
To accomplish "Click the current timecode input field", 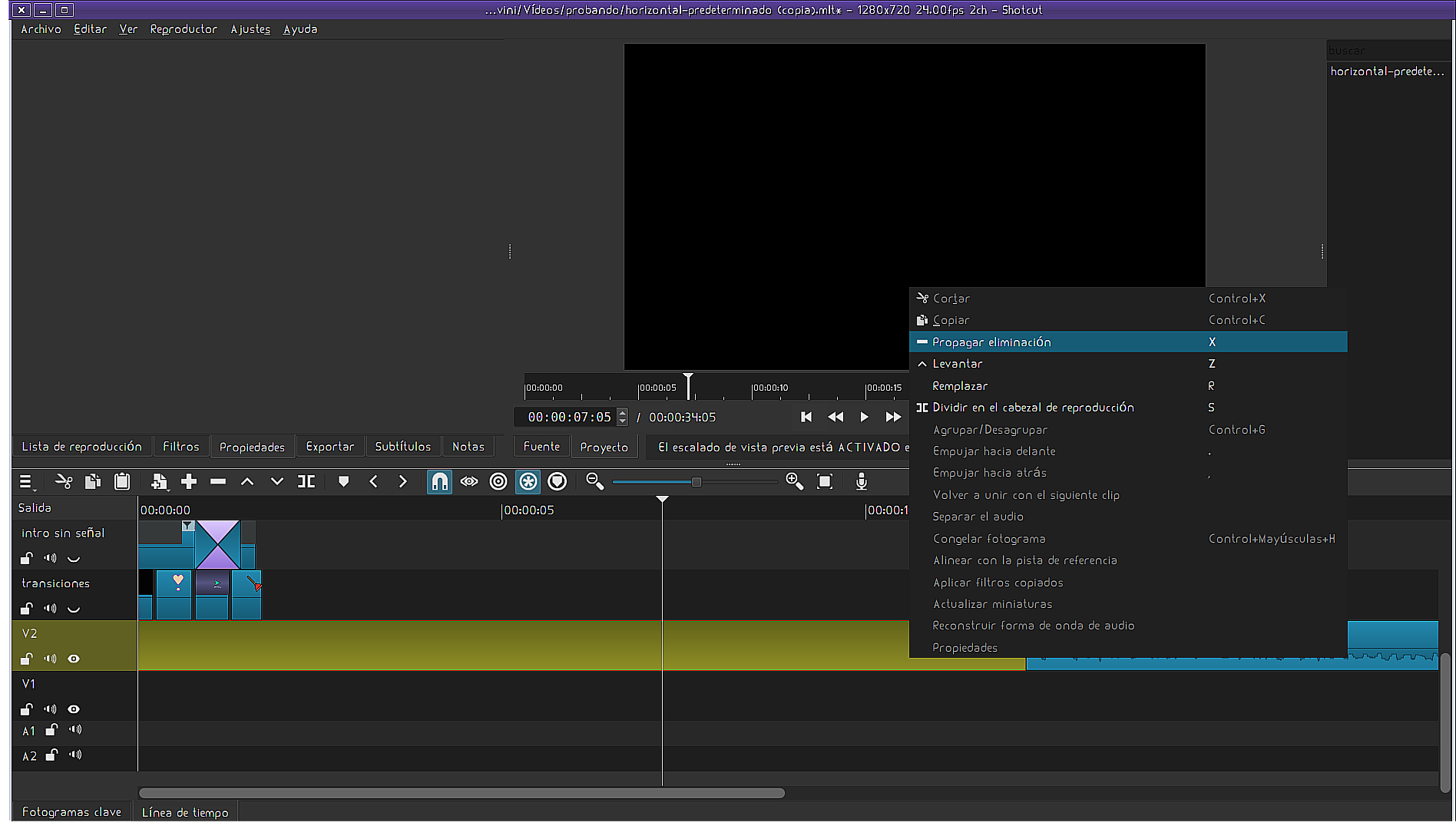I will pos(569,417).
